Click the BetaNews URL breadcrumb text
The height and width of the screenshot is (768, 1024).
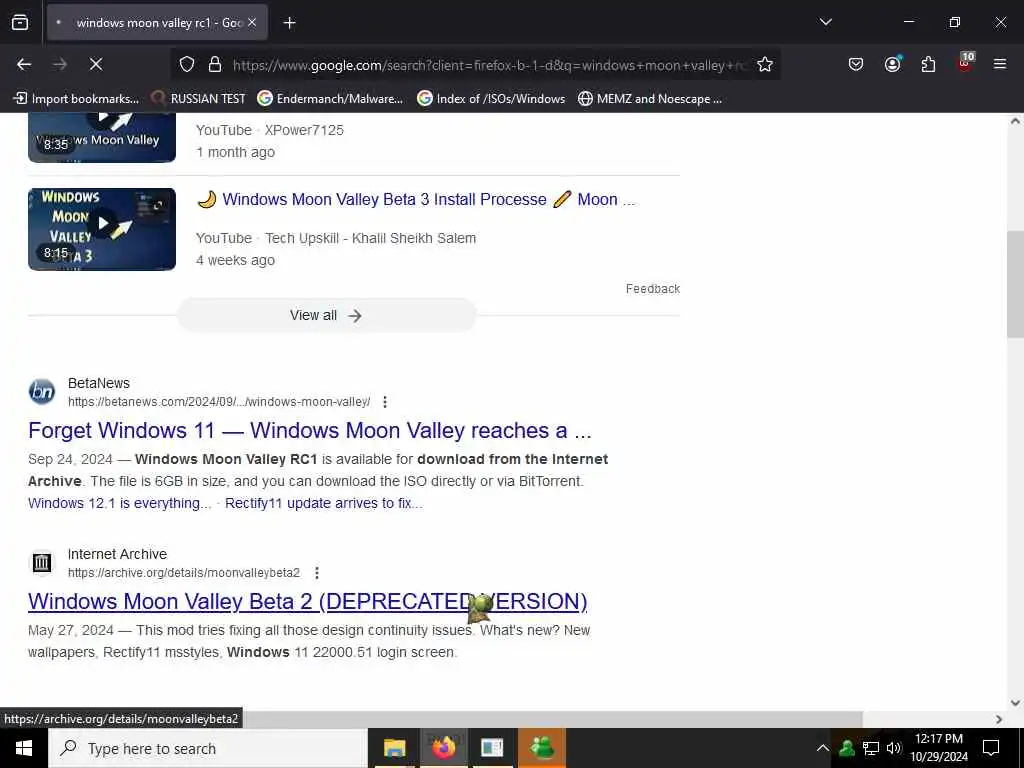click(x=219, y=402)
